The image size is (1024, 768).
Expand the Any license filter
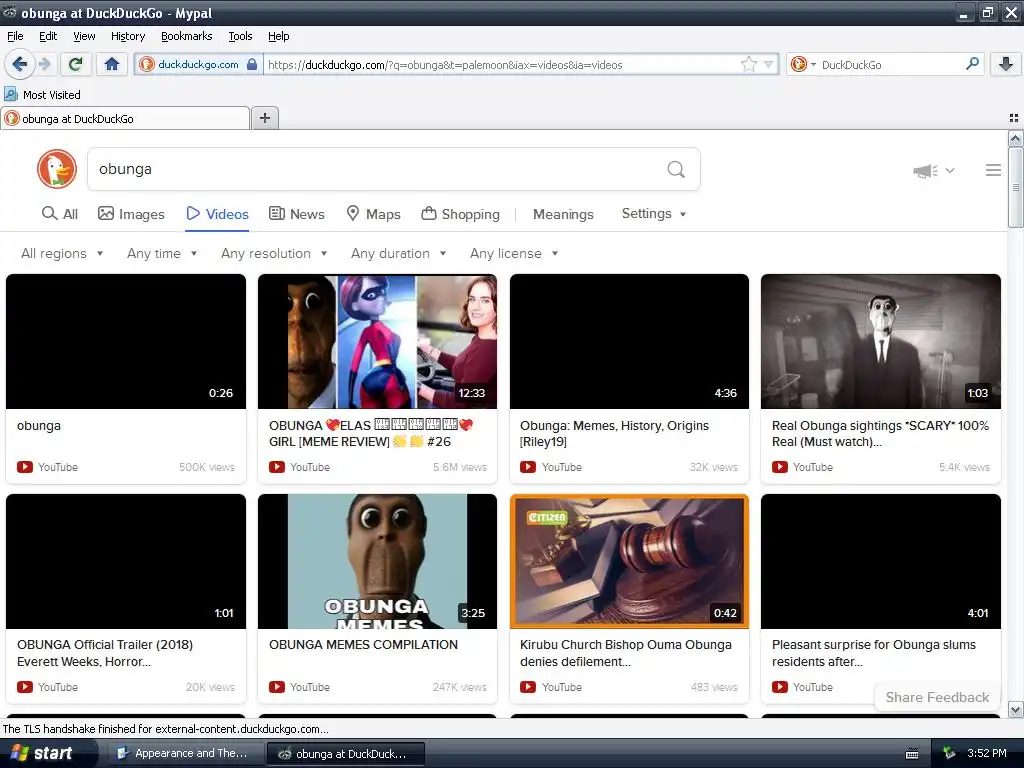point(514,253)
